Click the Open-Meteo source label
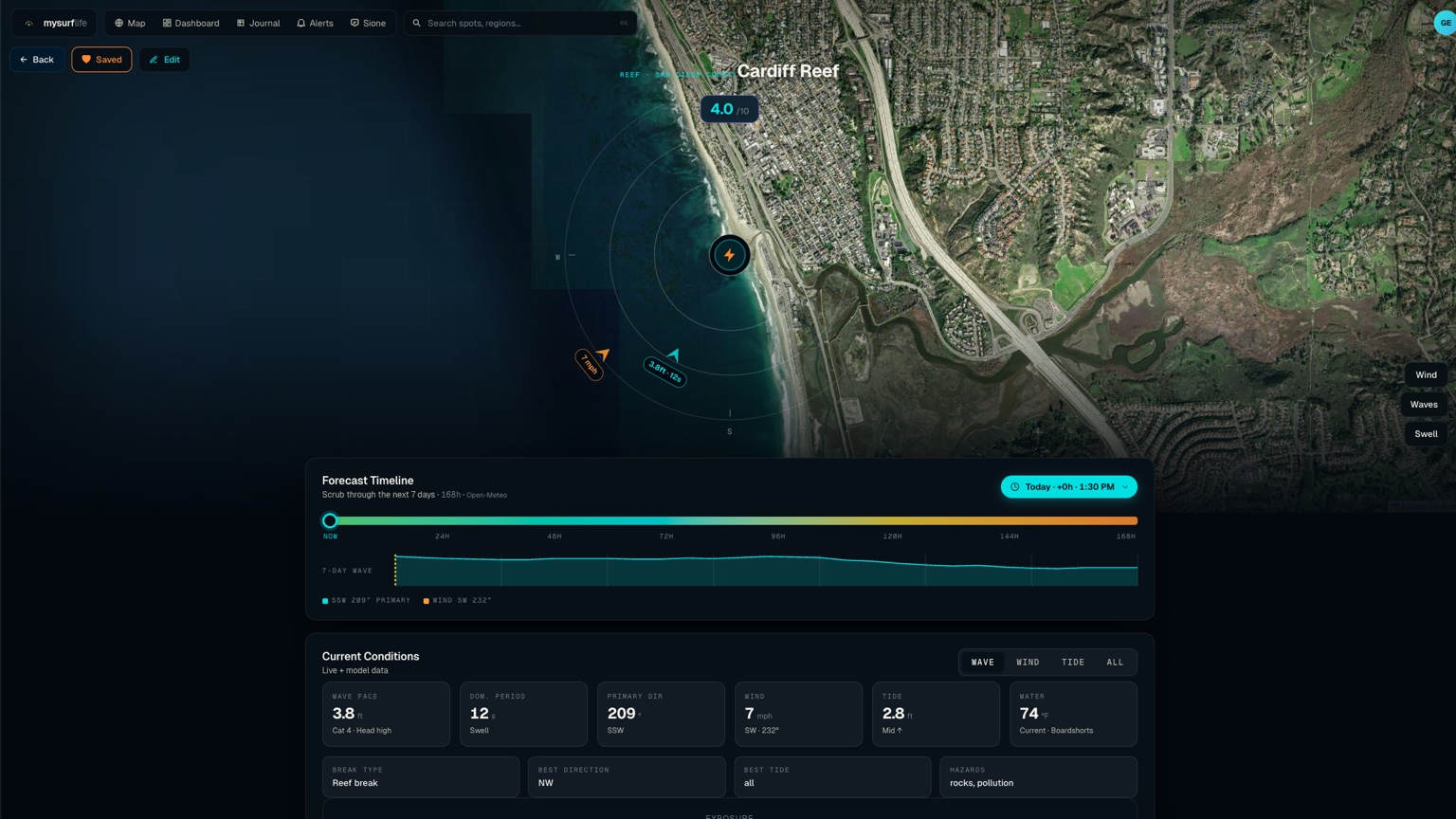The height and width of the screenshot is (819, 1456). pos(486,495)
